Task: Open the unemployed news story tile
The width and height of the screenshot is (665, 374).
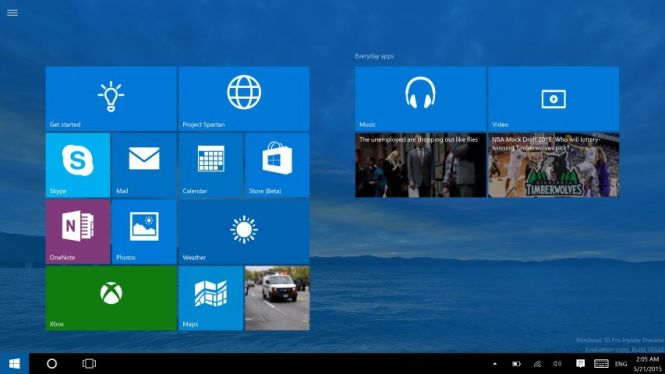Action: [x=421, y=165]
